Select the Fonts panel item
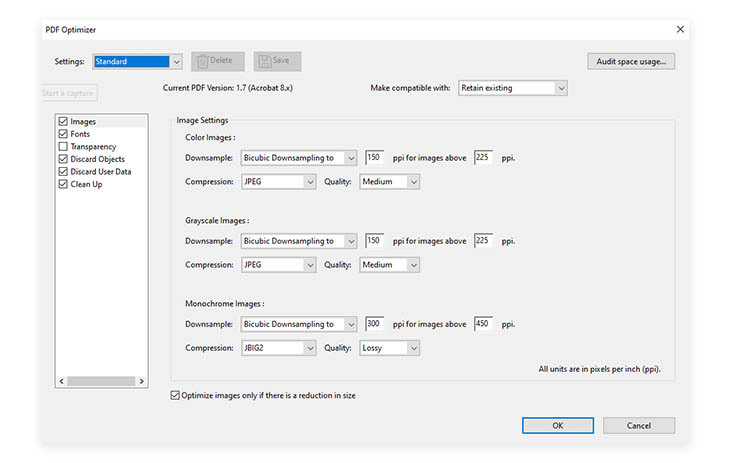The image size is (730, 463). click(80, 134)
